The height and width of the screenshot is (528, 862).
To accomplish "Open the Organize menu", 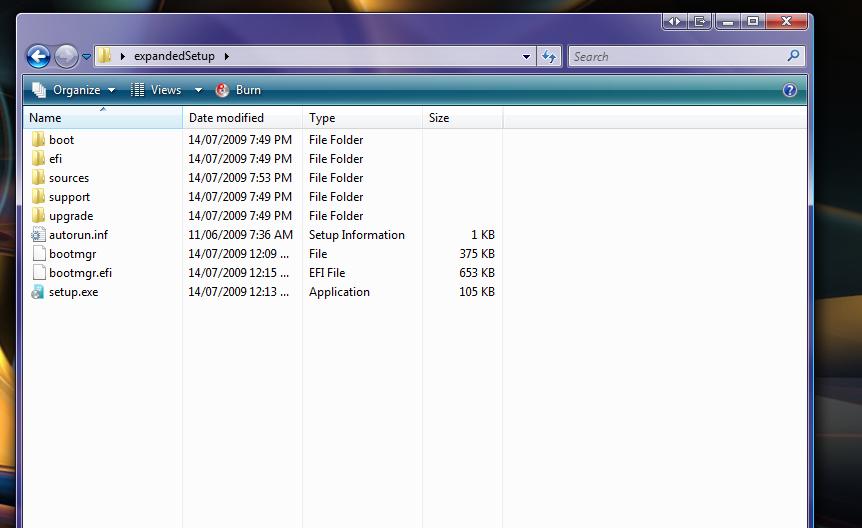I will pos(74,90).
